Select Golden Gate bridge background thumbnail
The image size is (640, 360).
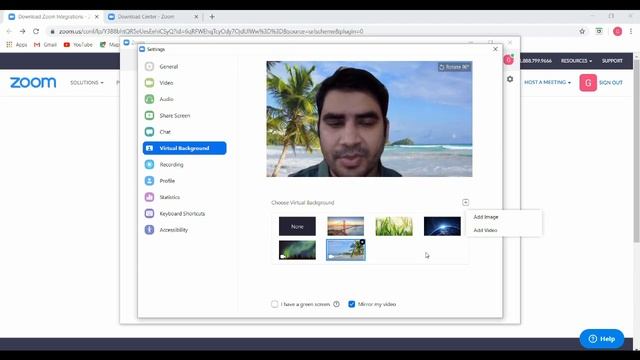pos(345,226)
